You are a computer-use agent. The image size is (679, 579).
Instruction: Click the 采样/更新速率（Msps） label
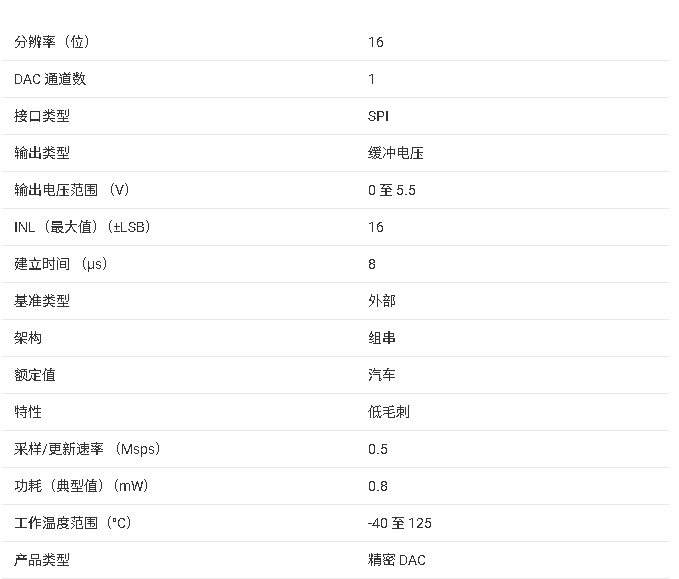point(87,449)
